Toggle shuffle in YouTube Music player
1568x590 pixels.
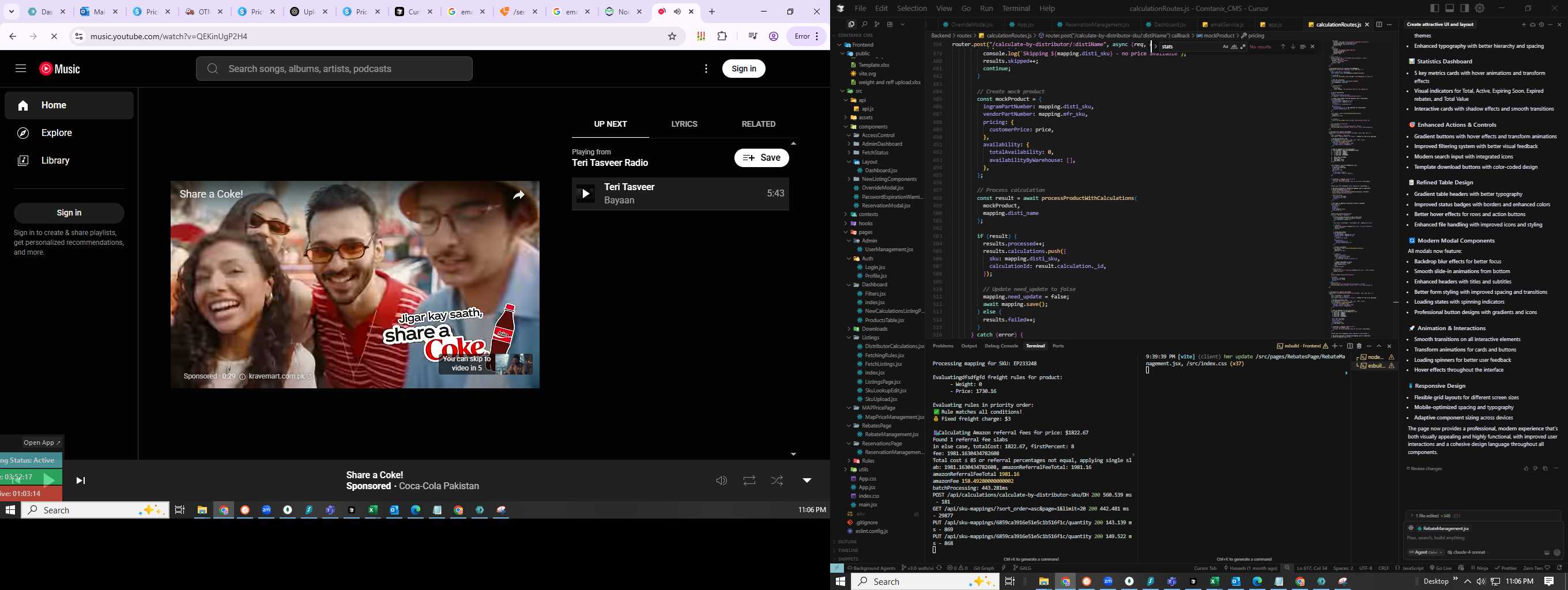[777, 481]
